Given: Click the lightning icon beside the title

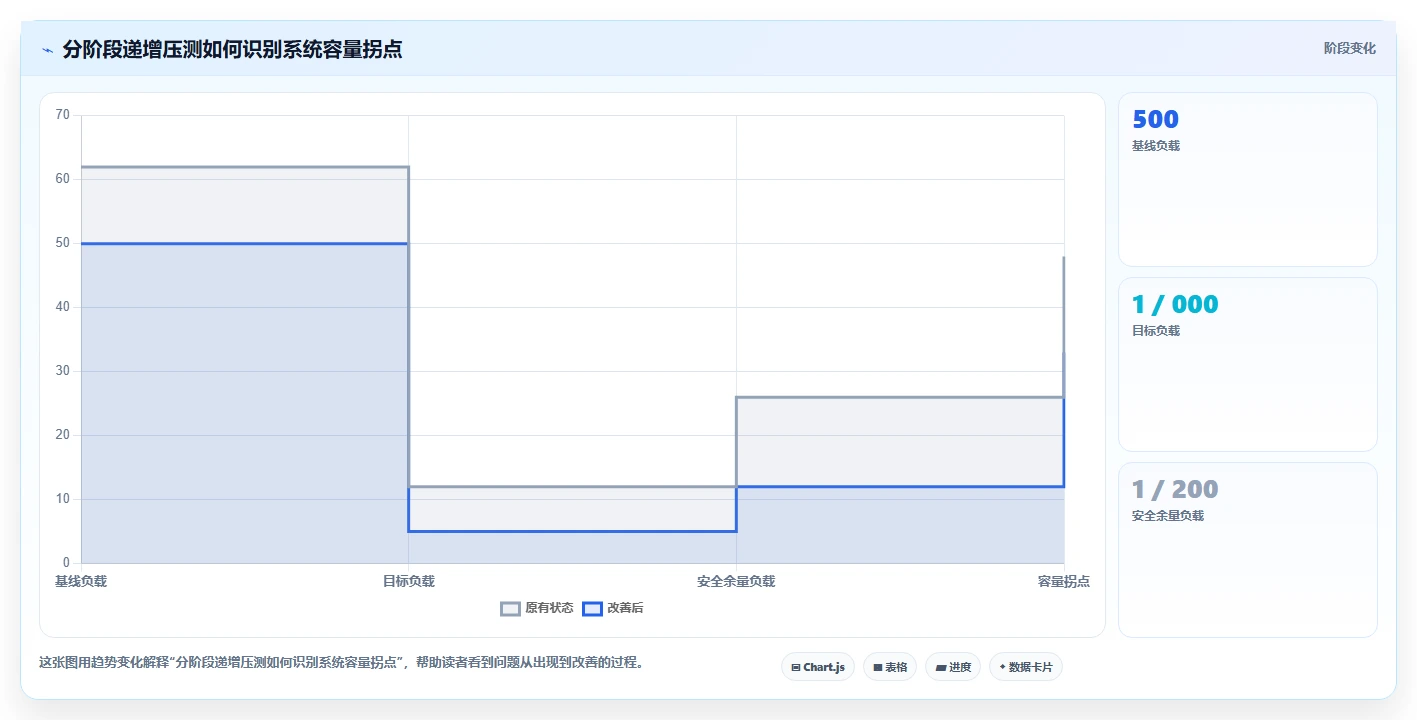Looking at the screenshot, I should coord(47,50).
